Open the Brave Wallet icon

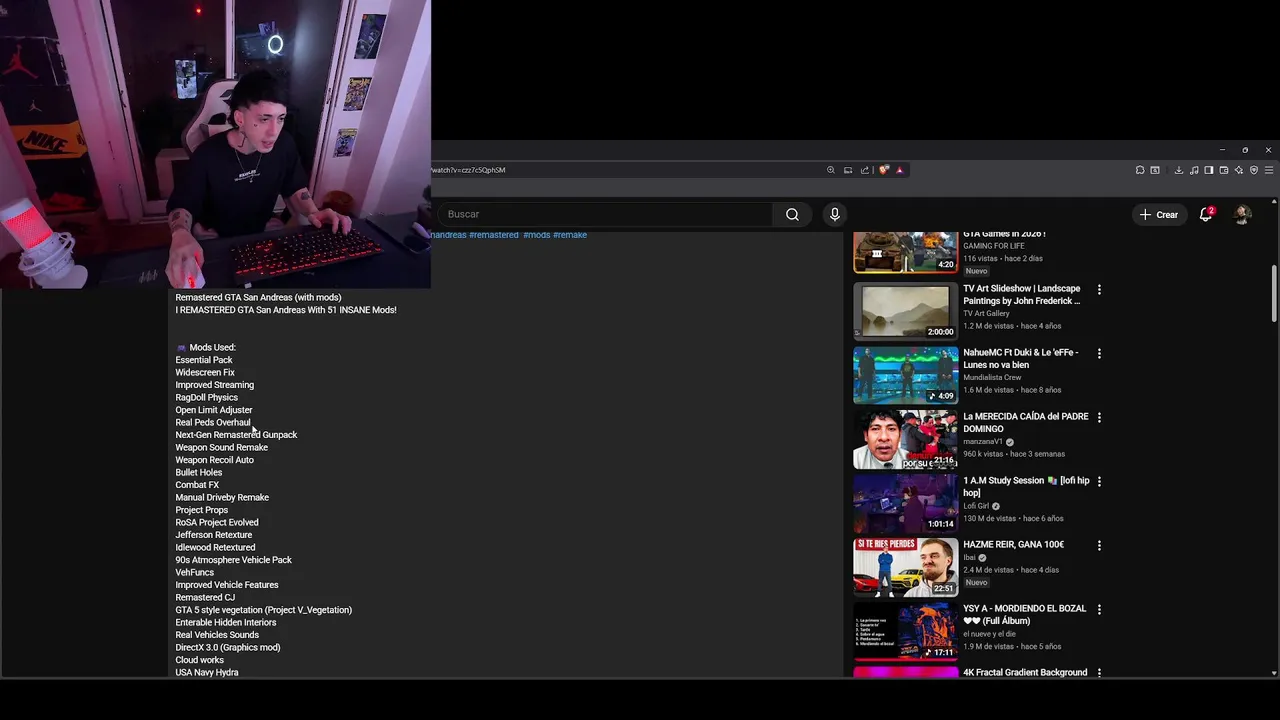(1224, 170)
